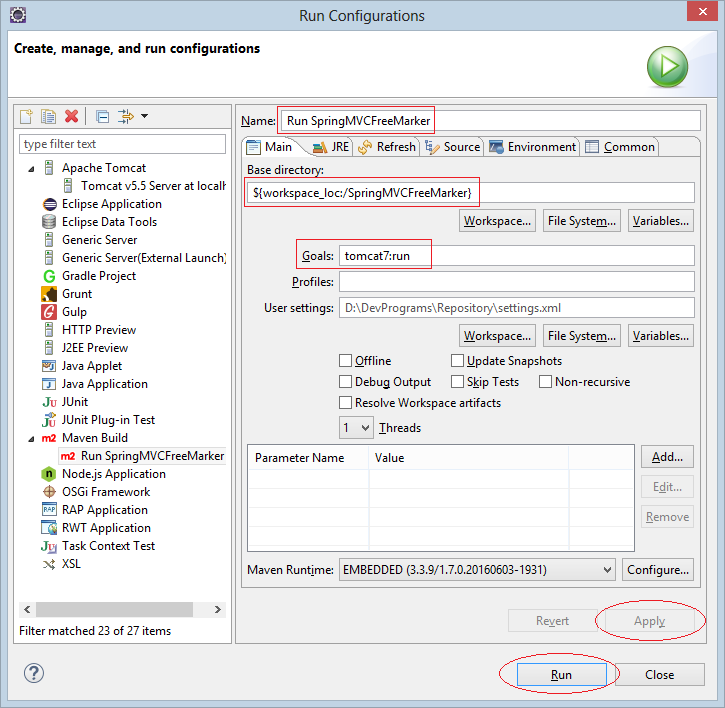Viewport: 725px width, 708px height.
Task: Open the Common tab
Action: (621, 147)
